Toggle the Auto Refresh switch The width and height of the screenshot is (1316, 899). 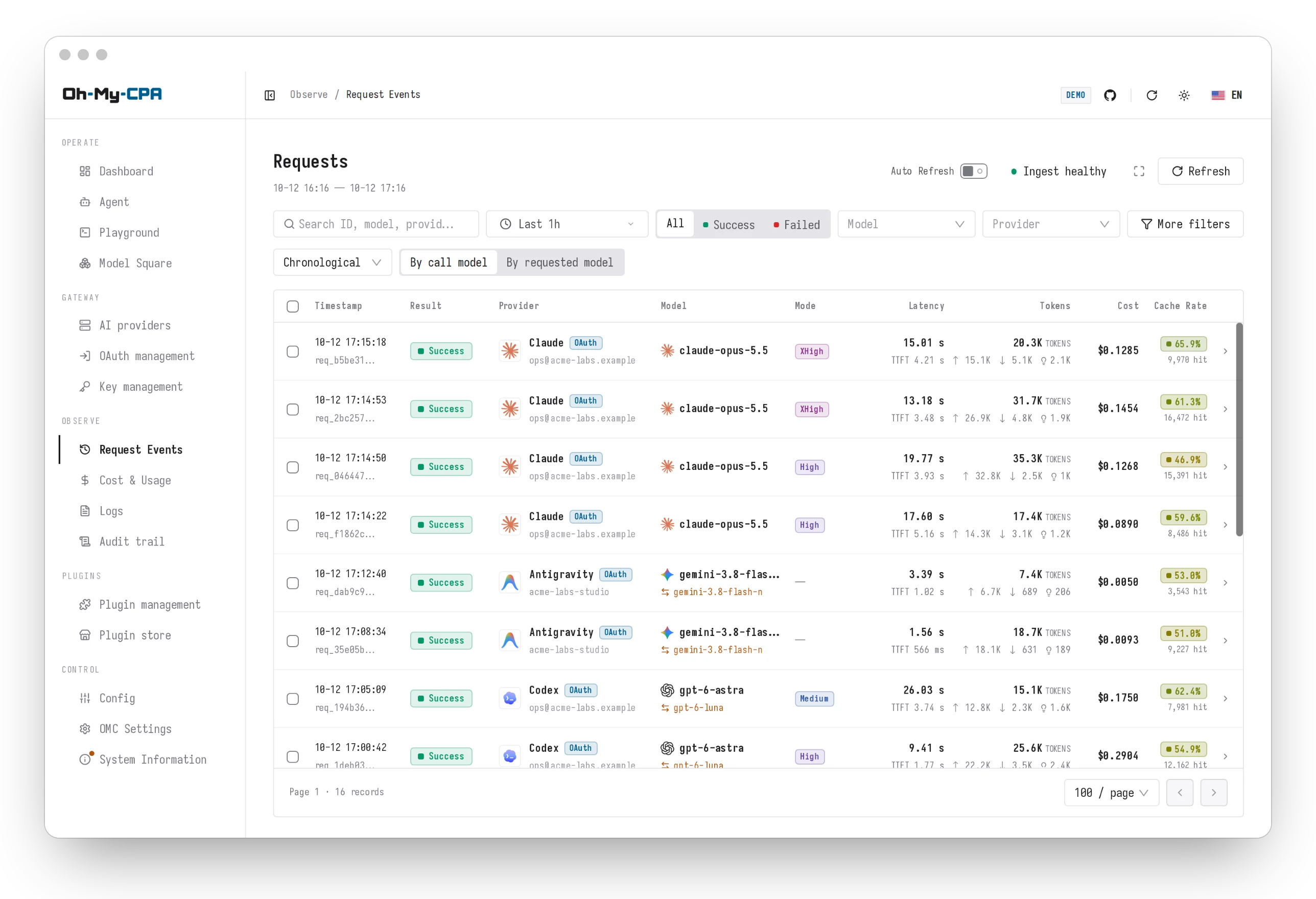(x=973, y=172)
